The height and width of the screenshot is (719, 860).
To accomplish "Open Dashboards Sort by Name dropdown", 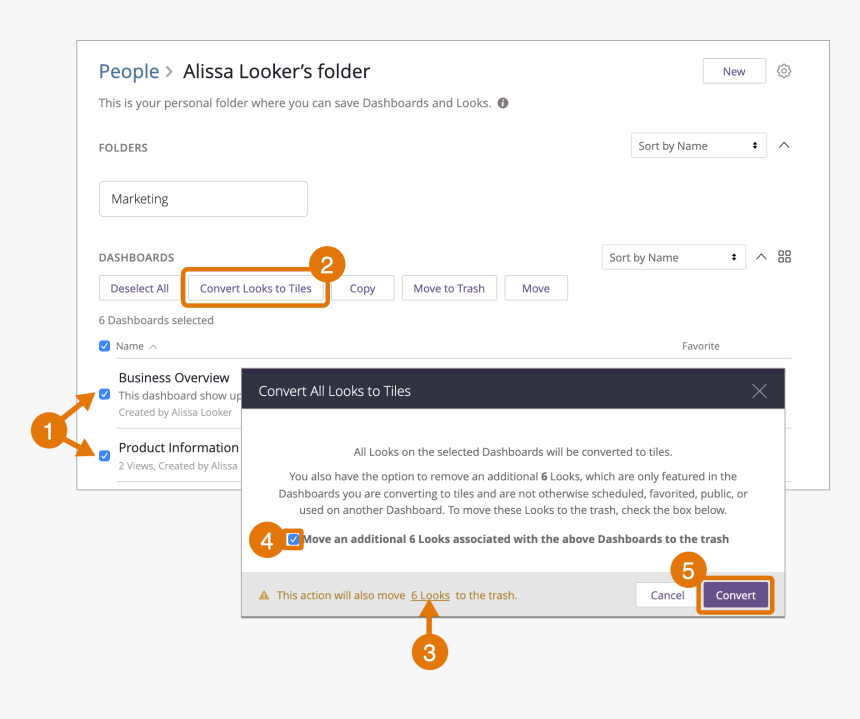I will 674,257.
